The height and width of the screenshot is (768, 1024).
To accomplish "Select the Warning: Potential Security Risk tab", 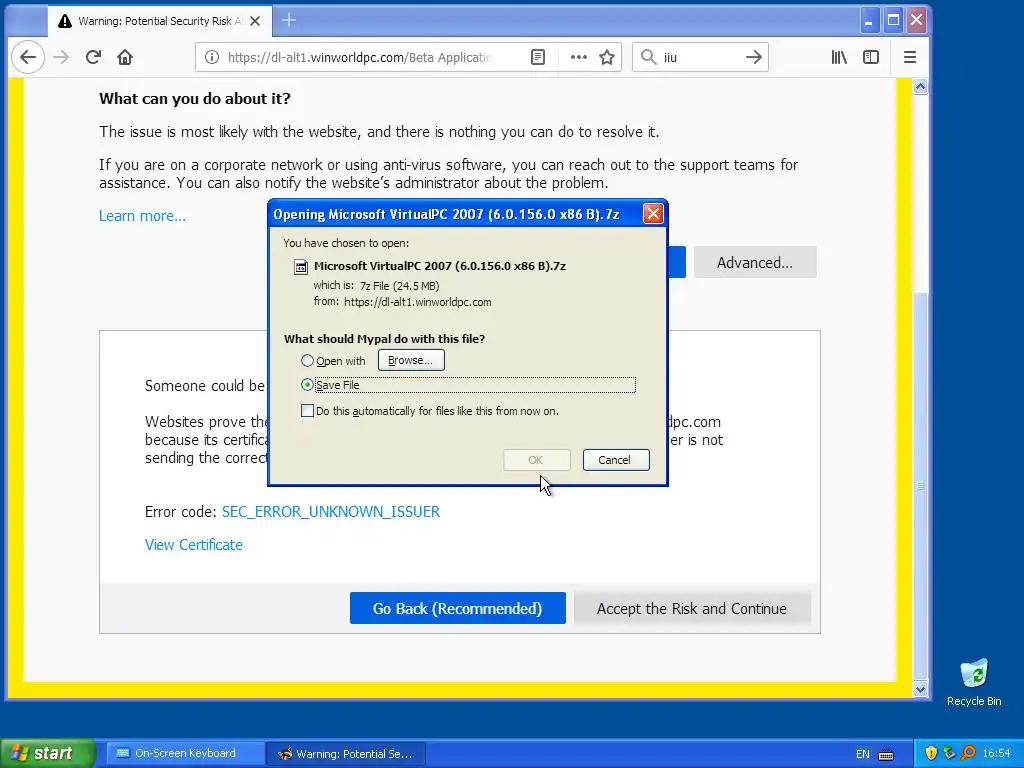I will pos(159,21).
